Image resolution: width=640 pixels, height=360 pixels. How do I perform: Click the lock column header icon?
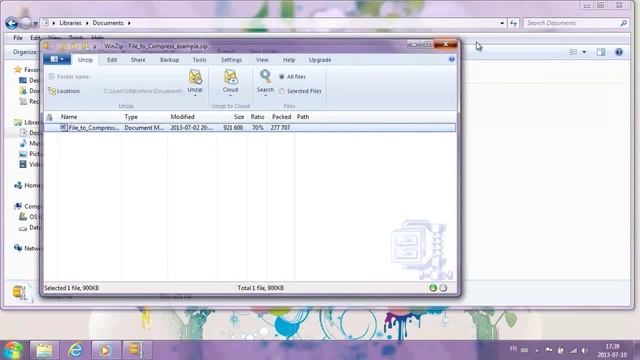point(50,117)
